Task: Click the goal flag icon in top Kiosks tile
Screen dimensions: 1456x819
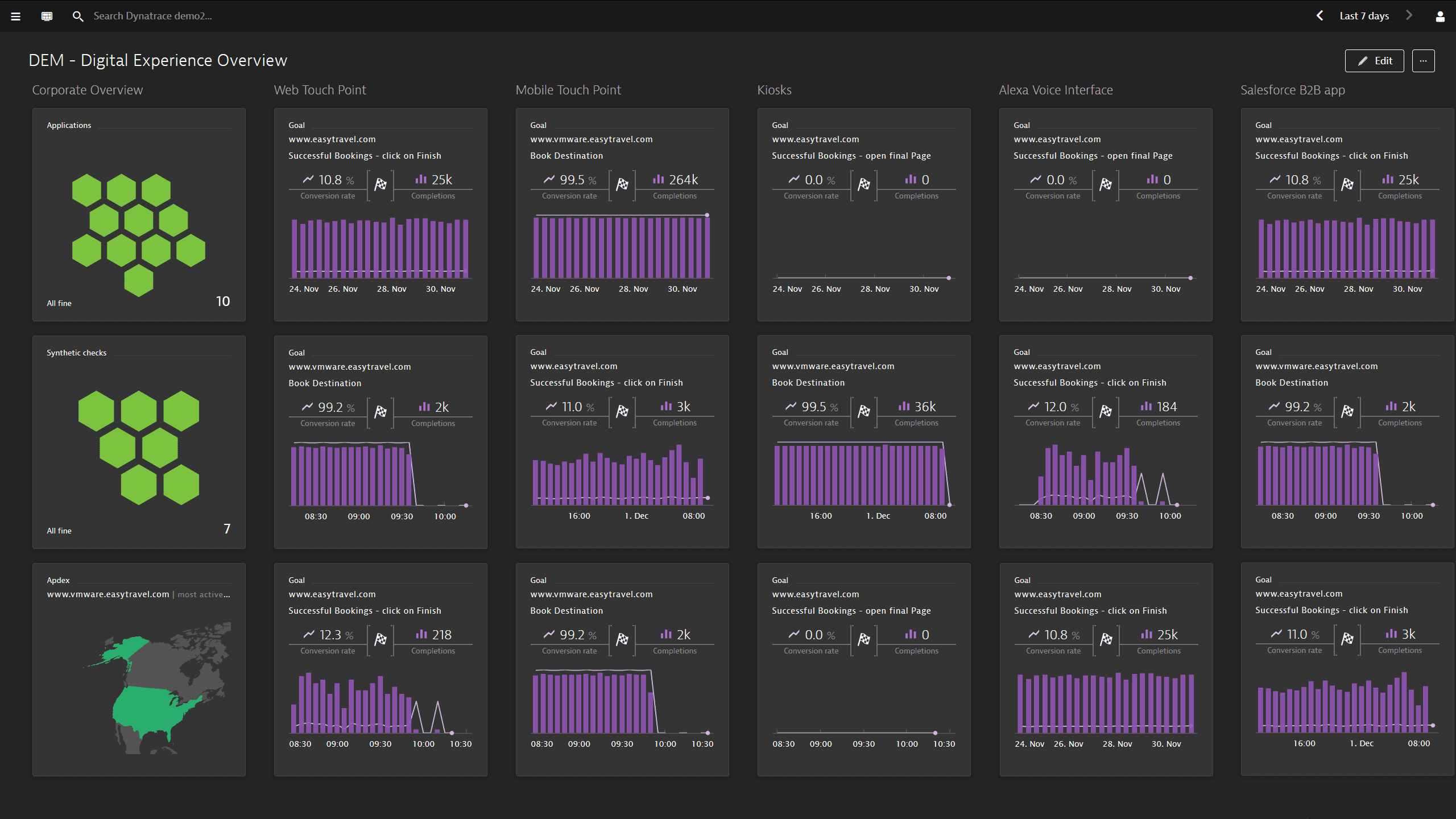Action: (864, 184)
